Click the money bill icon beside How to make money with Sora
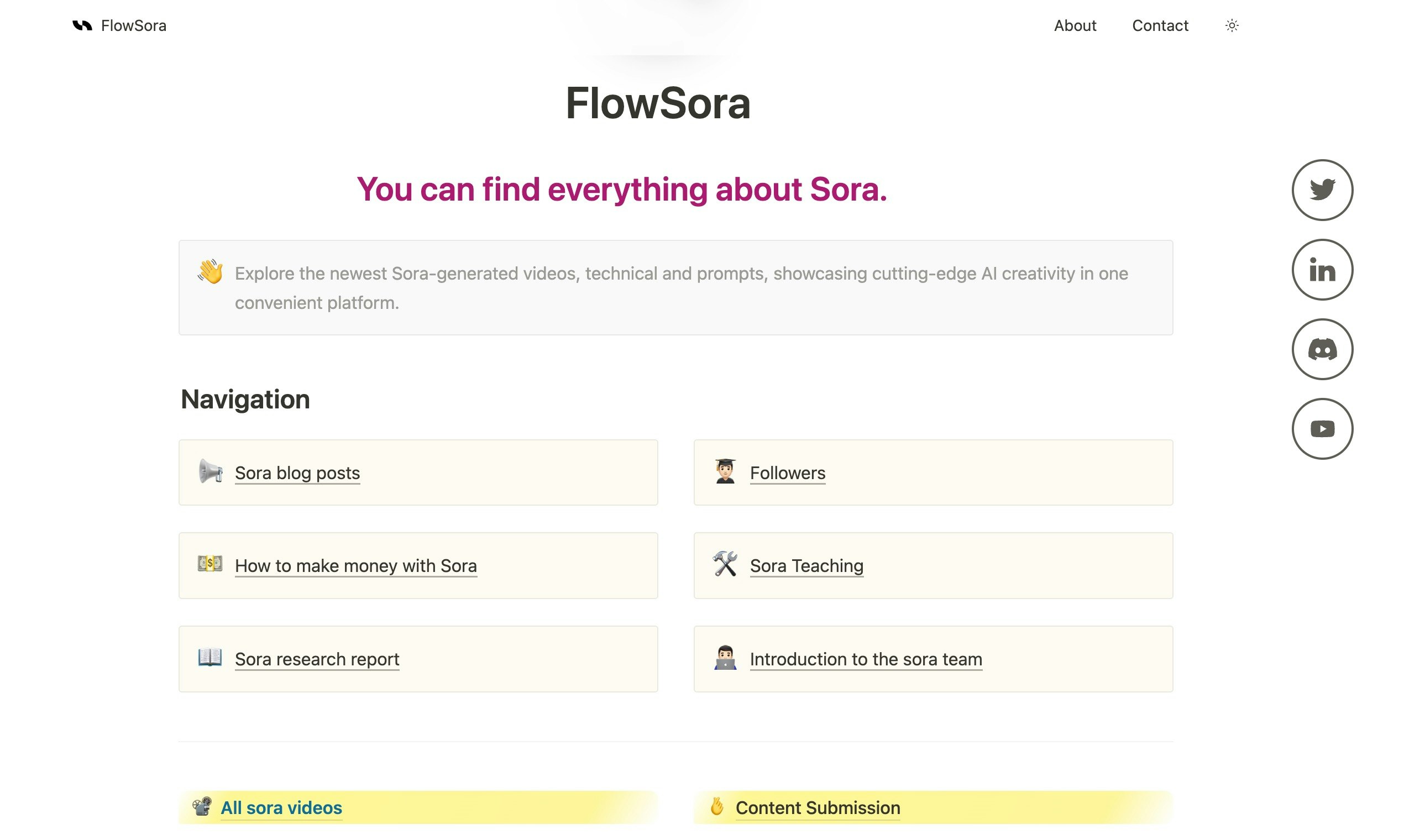Image resolution: width=1404 pixels, height=840 pixels. (210, 564)
